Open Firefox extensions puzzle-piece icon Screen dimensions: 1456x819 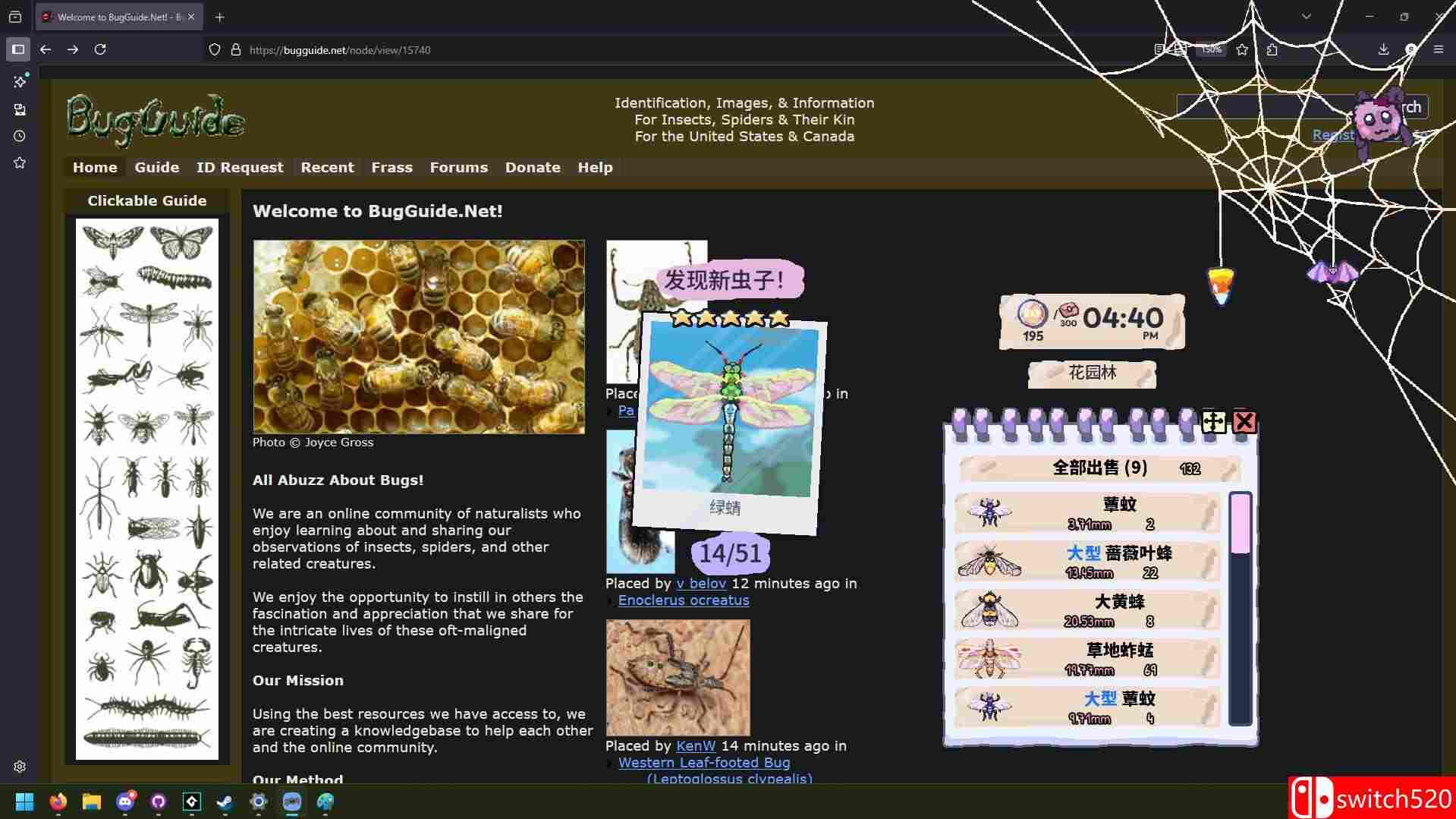click(1272, 50)
